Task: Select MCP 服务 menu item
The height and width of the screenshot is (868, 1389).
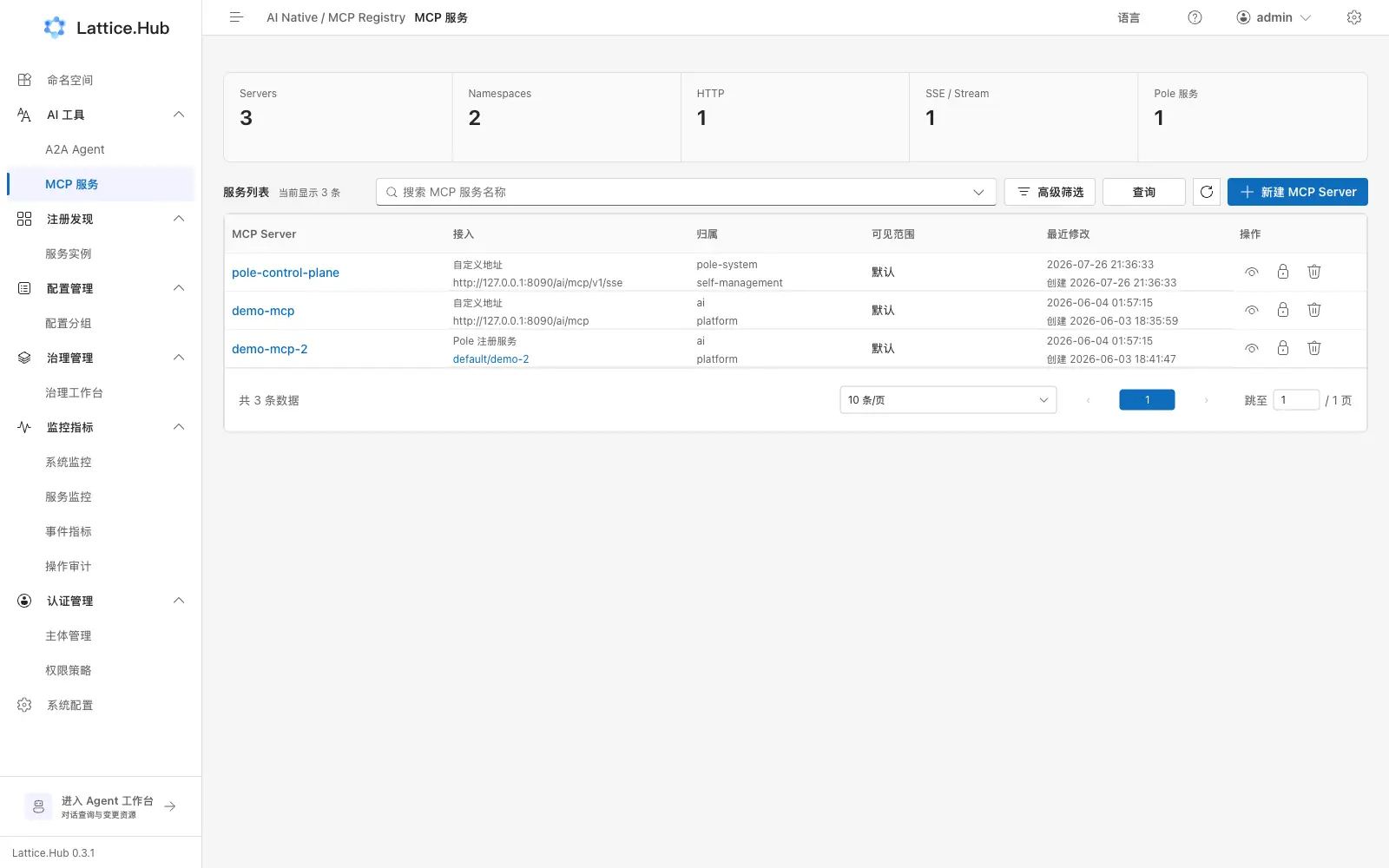Action: [101, 184]
